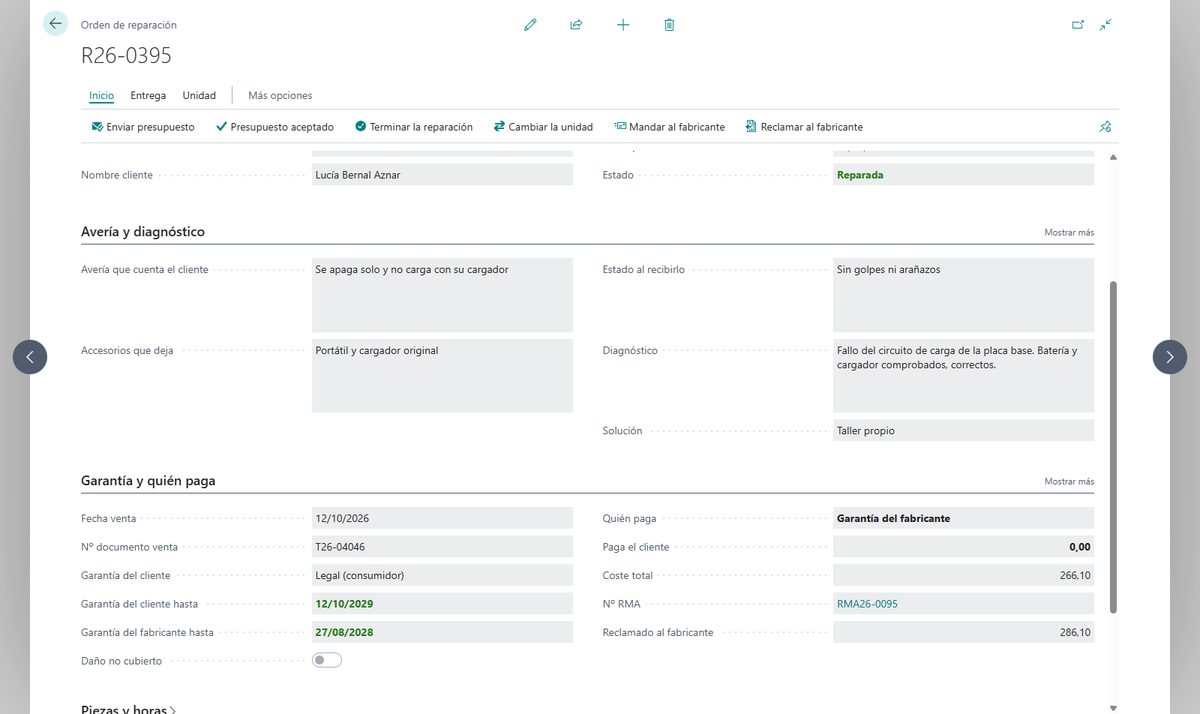Collapse the Garantía y quién paga heading
The image size is (1200, 714).
[x=148, y=481]
